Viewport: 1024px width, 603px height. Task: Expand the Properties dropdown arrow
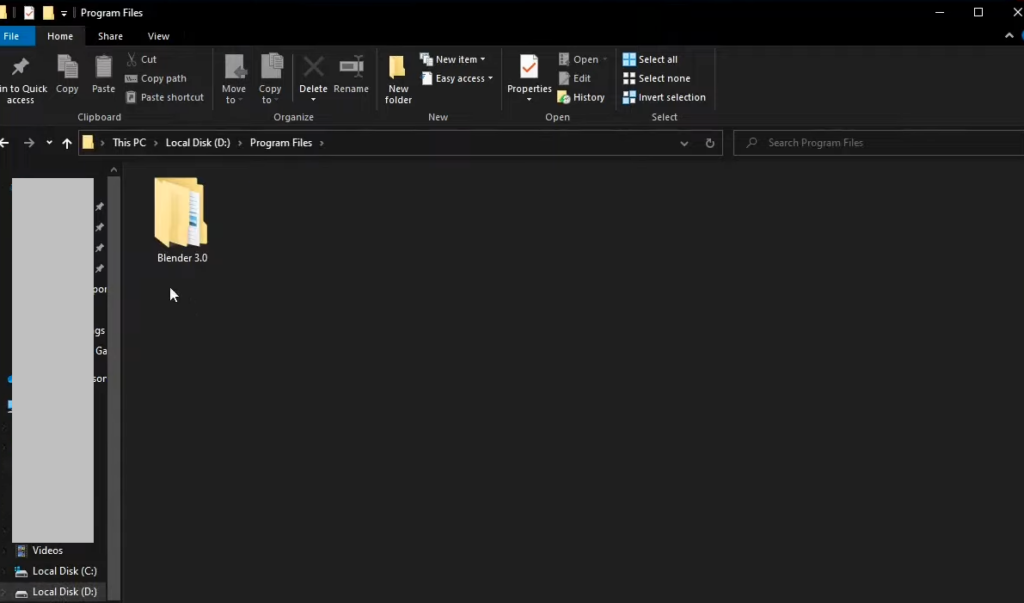529,100
